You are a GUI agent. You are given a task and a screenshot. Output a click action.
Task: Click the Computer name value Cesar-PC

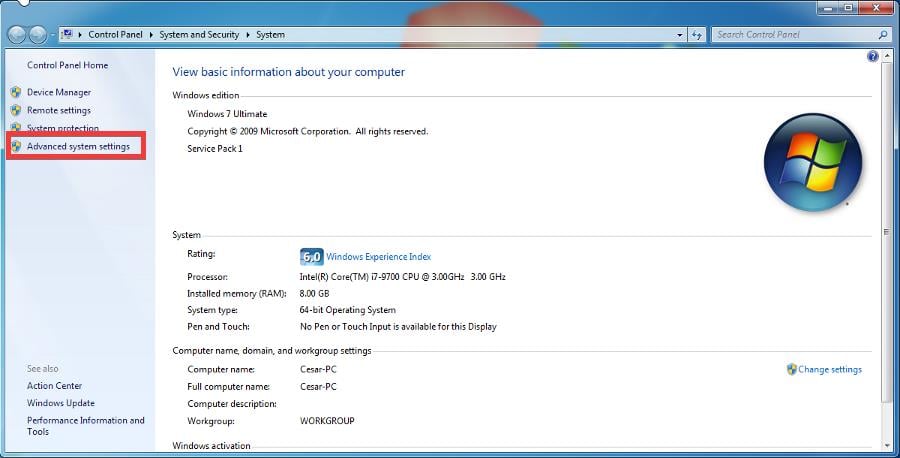[318, 369]
